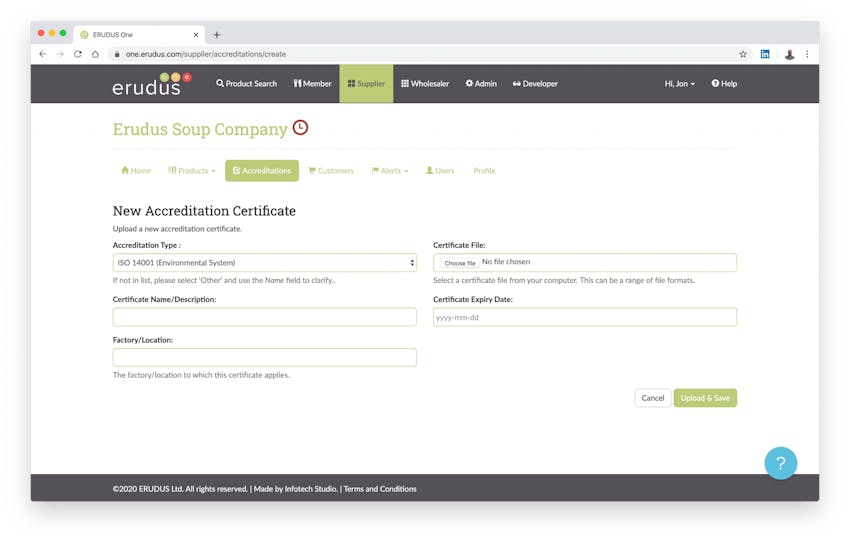850x542 pixels.
Task: Go back using the browser back arrow
Action: [43, 54]
